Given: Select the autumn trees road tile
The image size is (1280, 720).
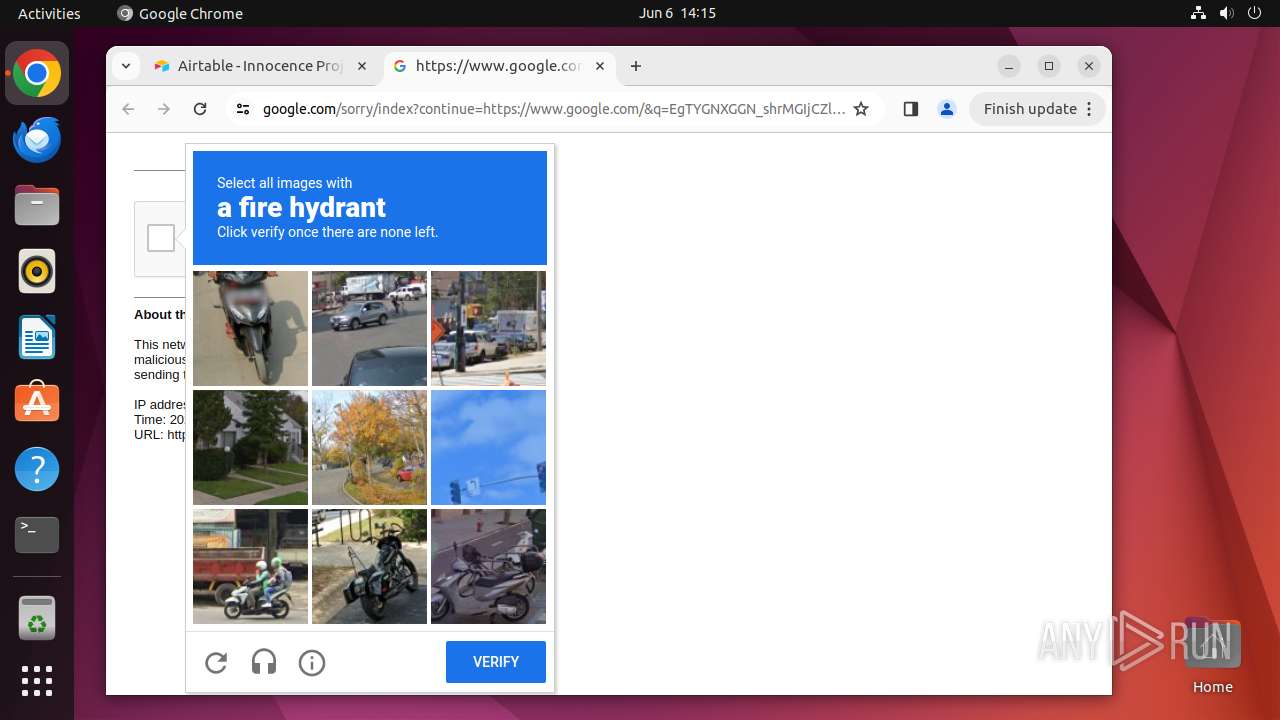Looking at the screenshot, I should click(369, 447).
